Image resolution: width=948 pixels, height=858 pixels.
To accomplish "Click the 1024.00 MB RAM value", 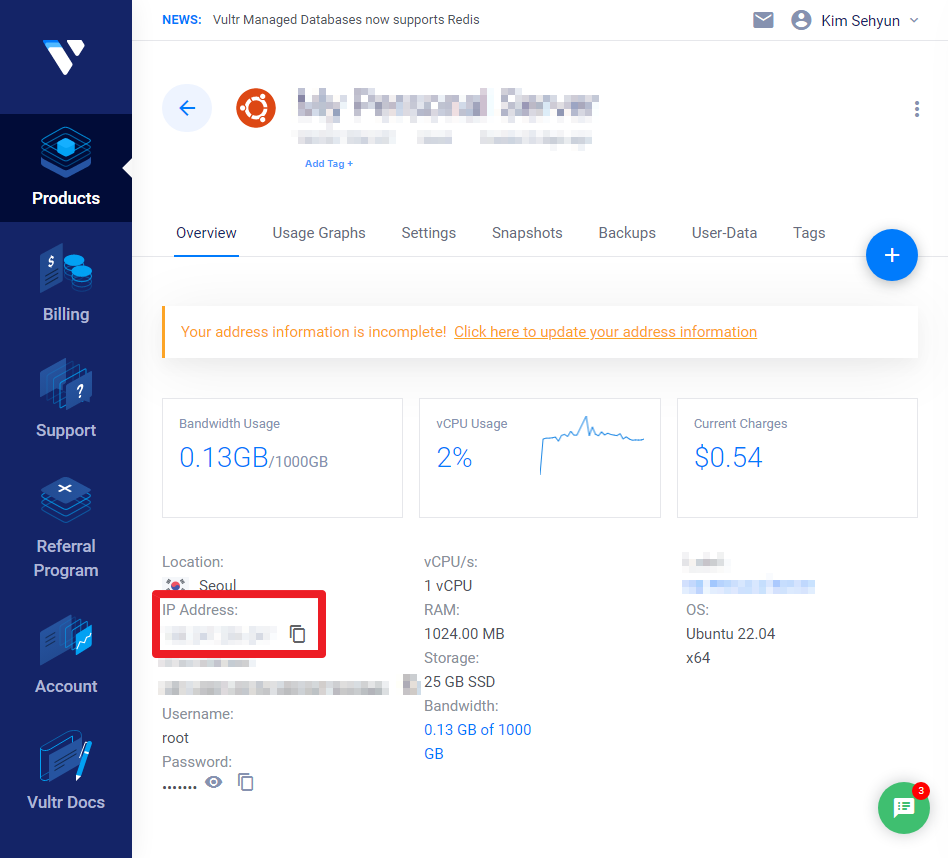I will tap(464, 634).
